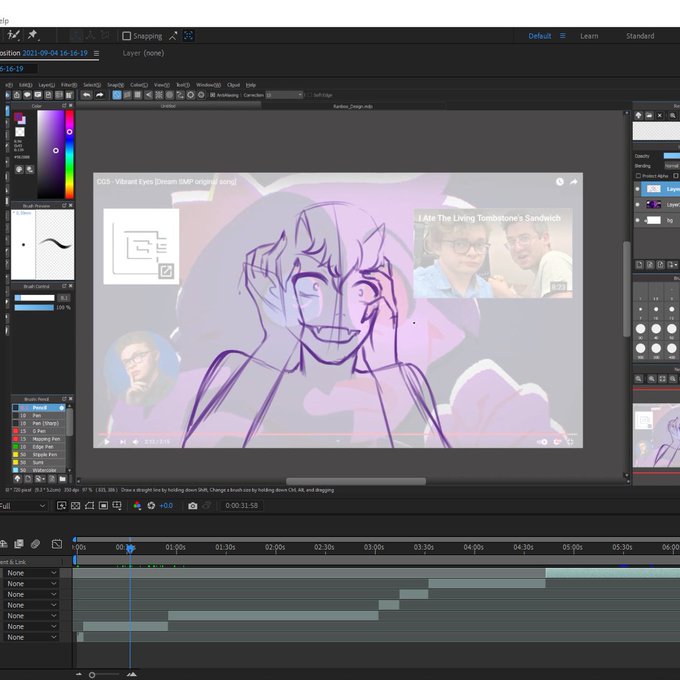
Task: Click the camera snapshot icon below the viewer
Action: (193, 506)
